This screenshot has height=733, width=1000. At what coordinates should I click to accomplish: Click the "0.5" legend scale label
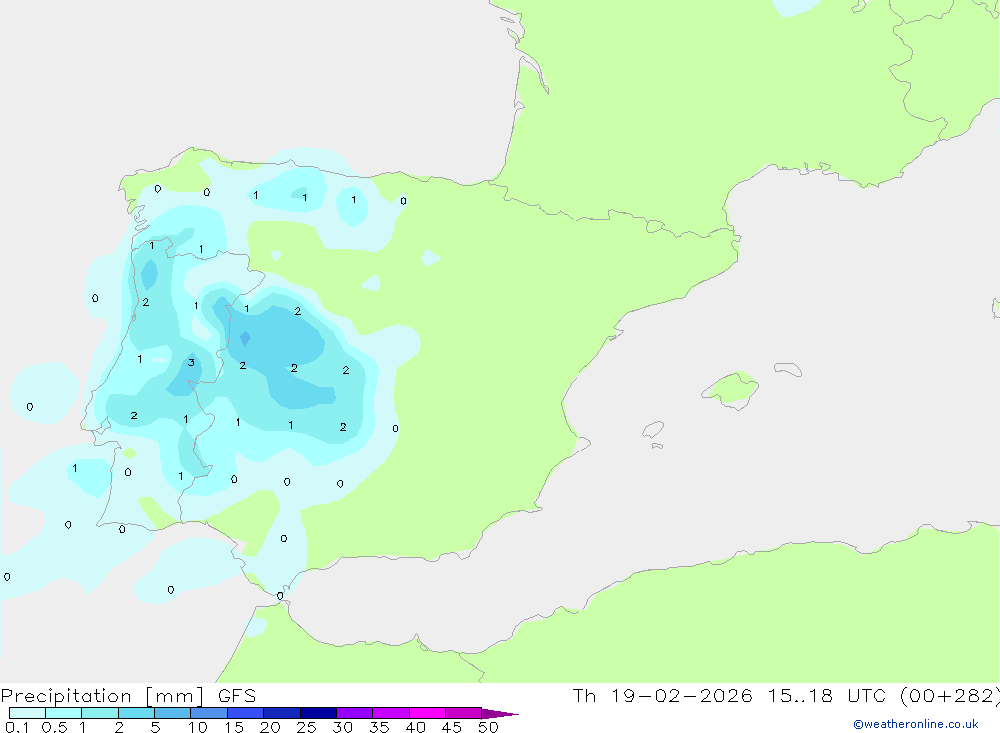pyautogui.click(x=55, y=727)
